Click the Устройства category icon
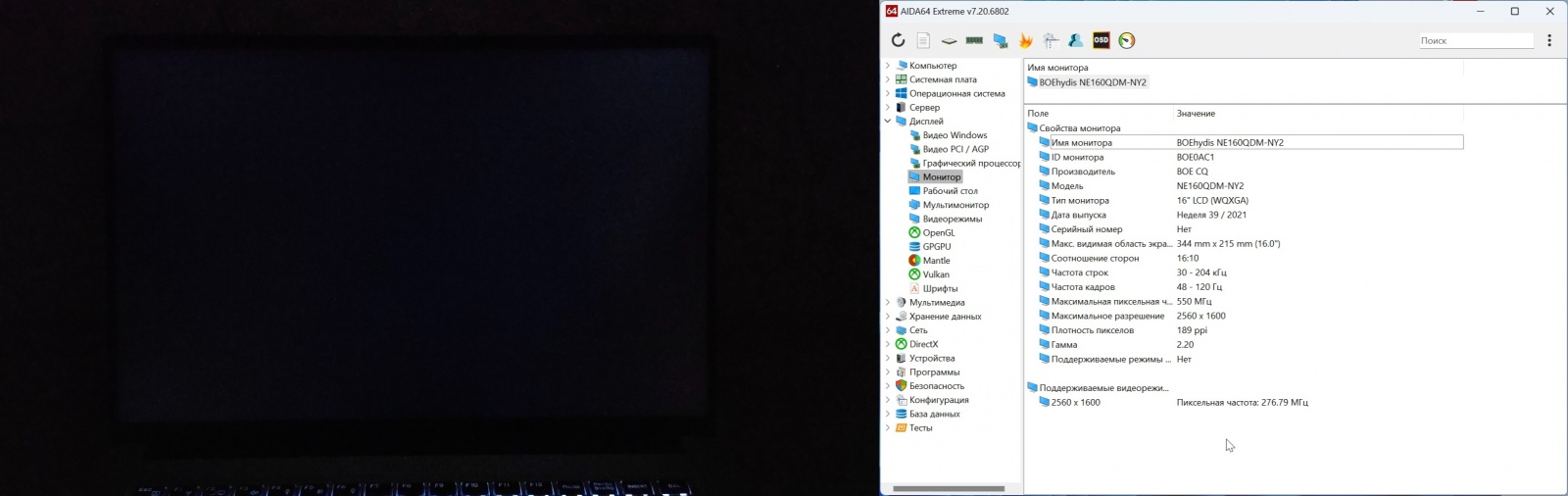 pyautogui.click(x=901, y=359)
